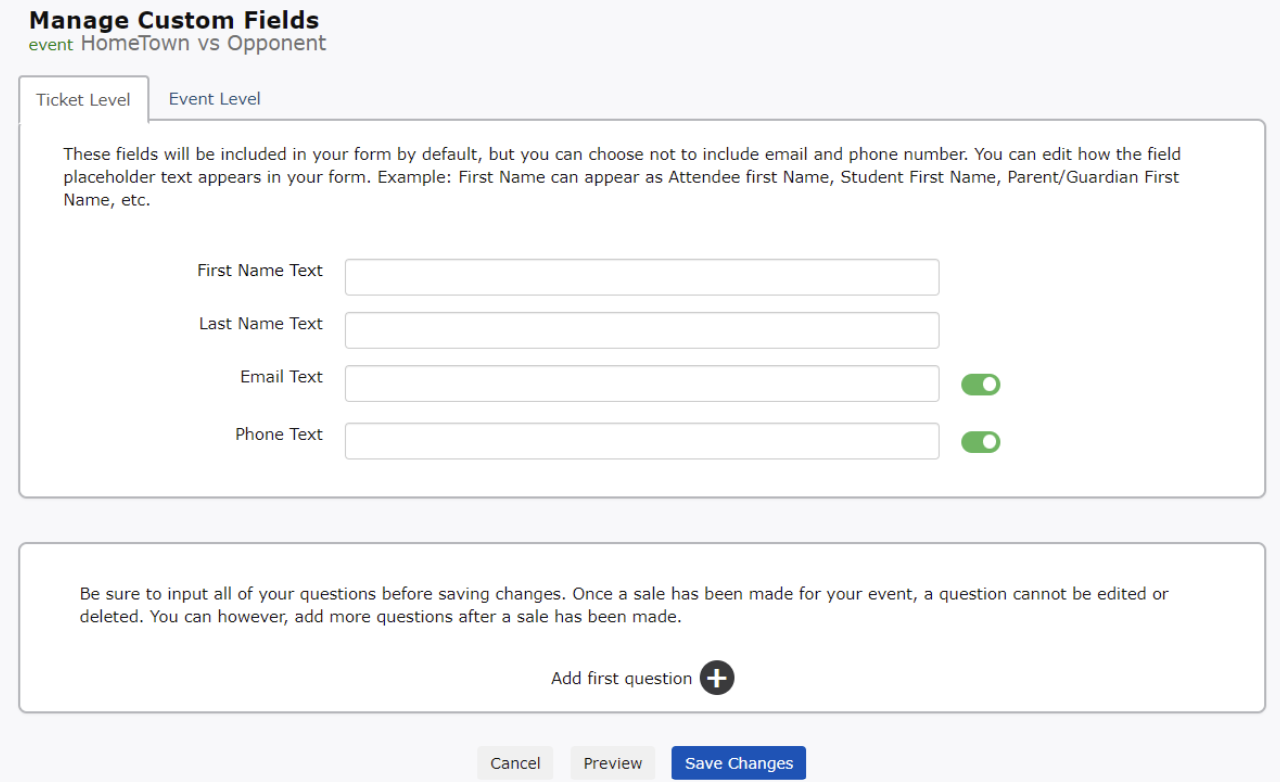Select the Ticket Level tab
Screen dimensions: 1280x782
pos(83,100)
